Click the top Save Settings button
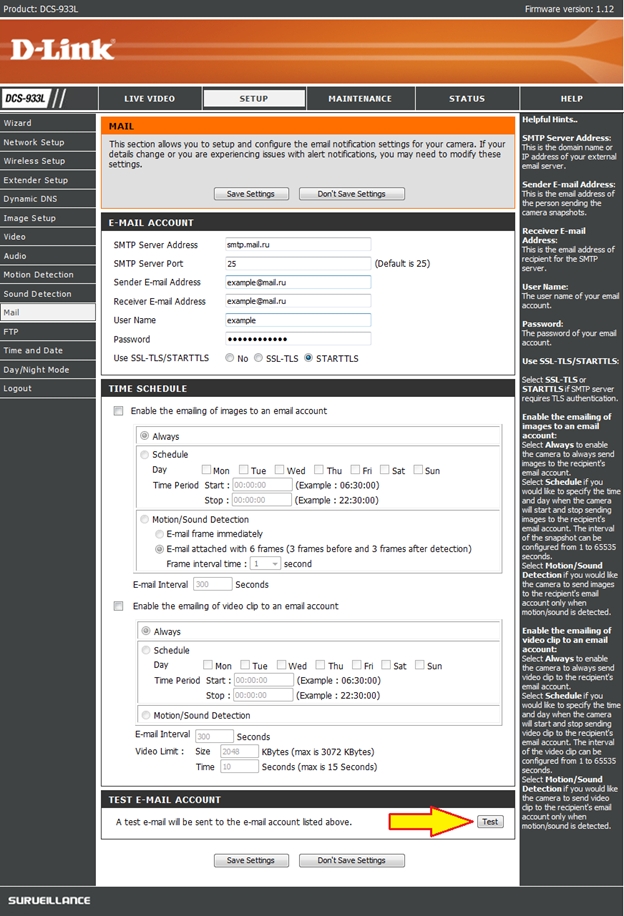624x916 pixels. 251,194
